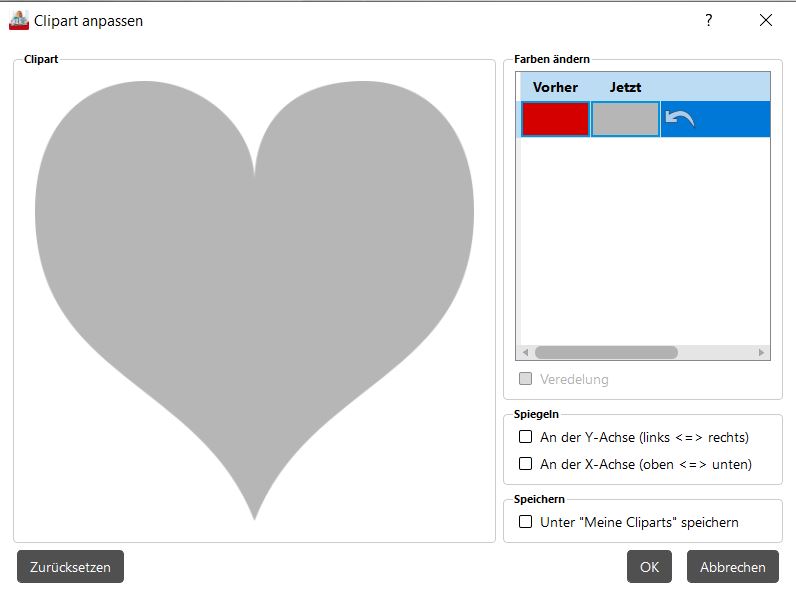Click the Zurücksetzen button

pos(70,567)
